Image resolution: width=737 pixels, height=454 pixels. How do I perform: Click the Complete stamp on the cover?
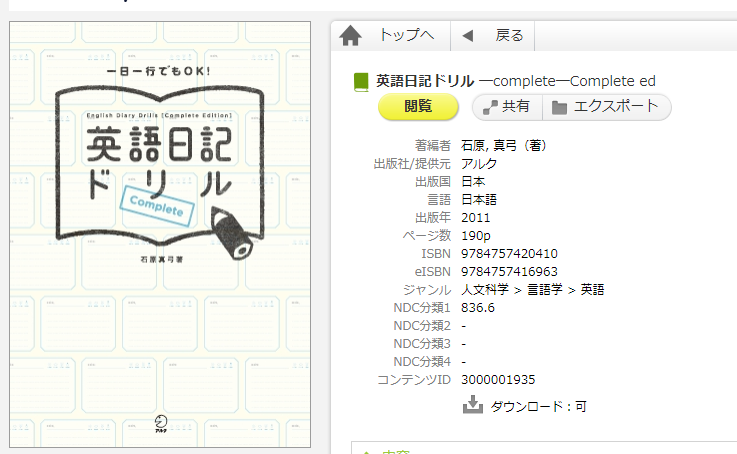(x=157, y=206)
